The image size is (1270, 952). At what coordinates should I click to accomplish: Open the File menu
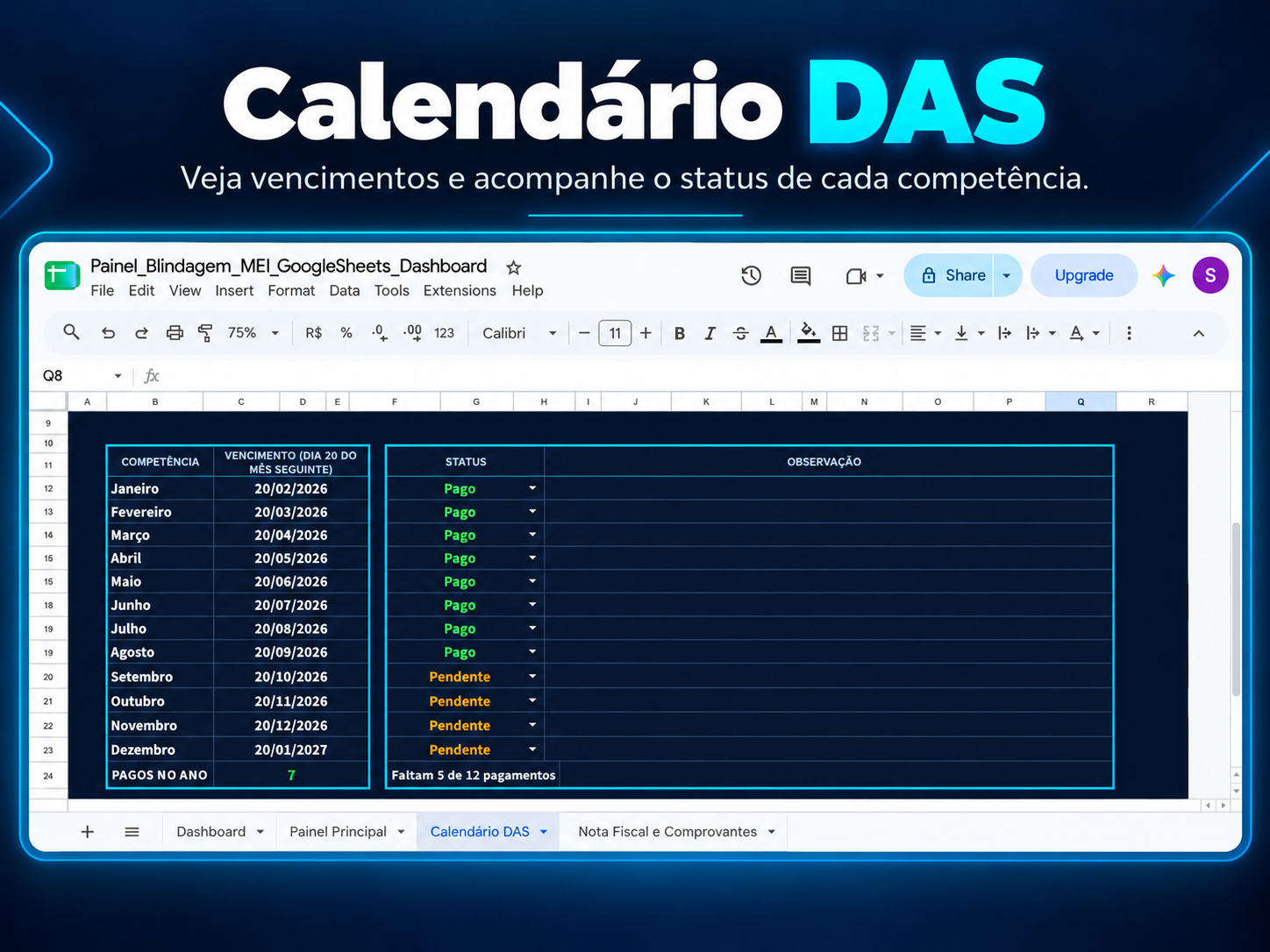[103, 290]
